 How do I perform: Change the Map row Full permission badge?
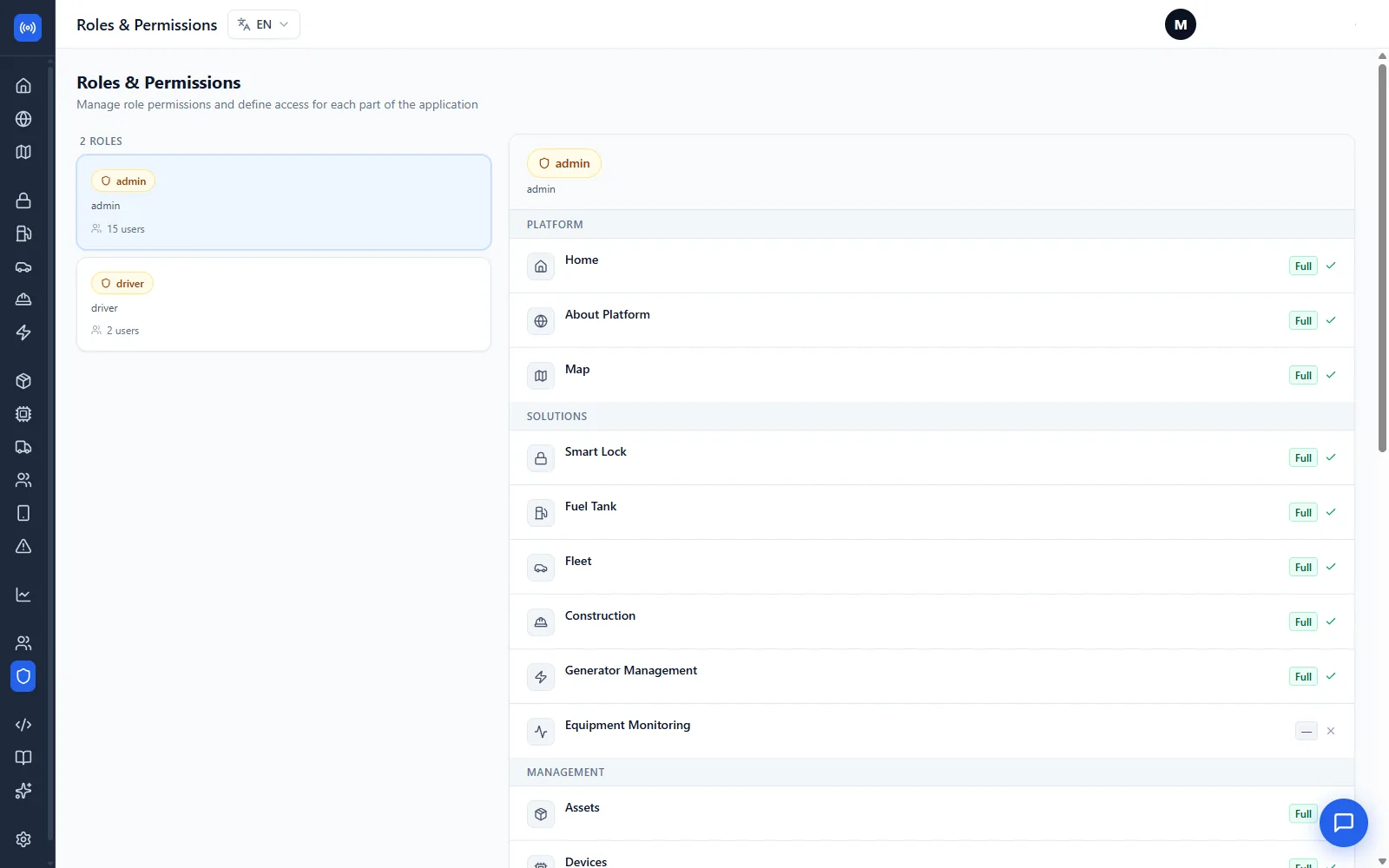tap(1303, 376)
